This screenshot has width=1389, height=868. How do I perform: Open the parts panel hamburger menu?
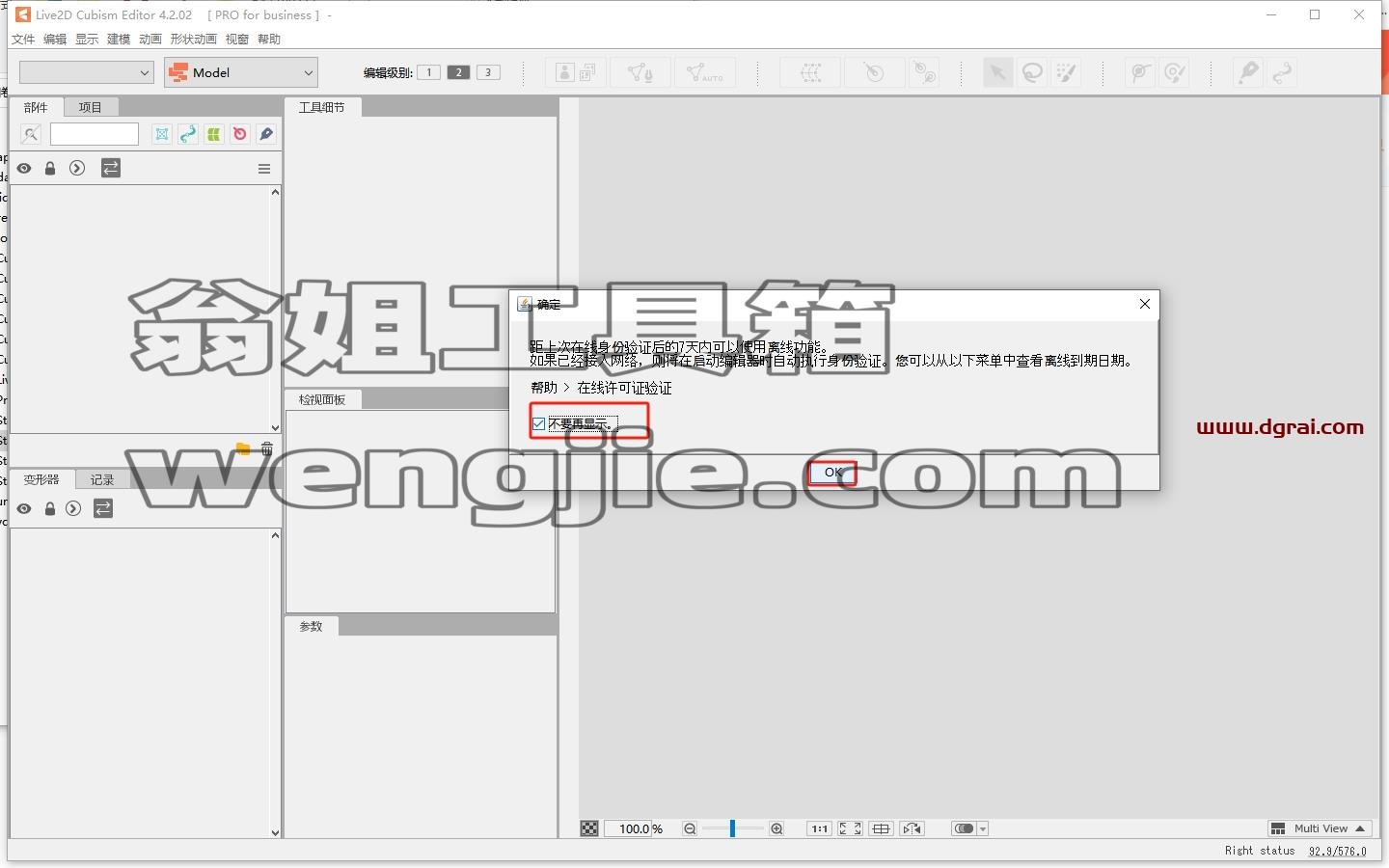[x=264, y=169]
